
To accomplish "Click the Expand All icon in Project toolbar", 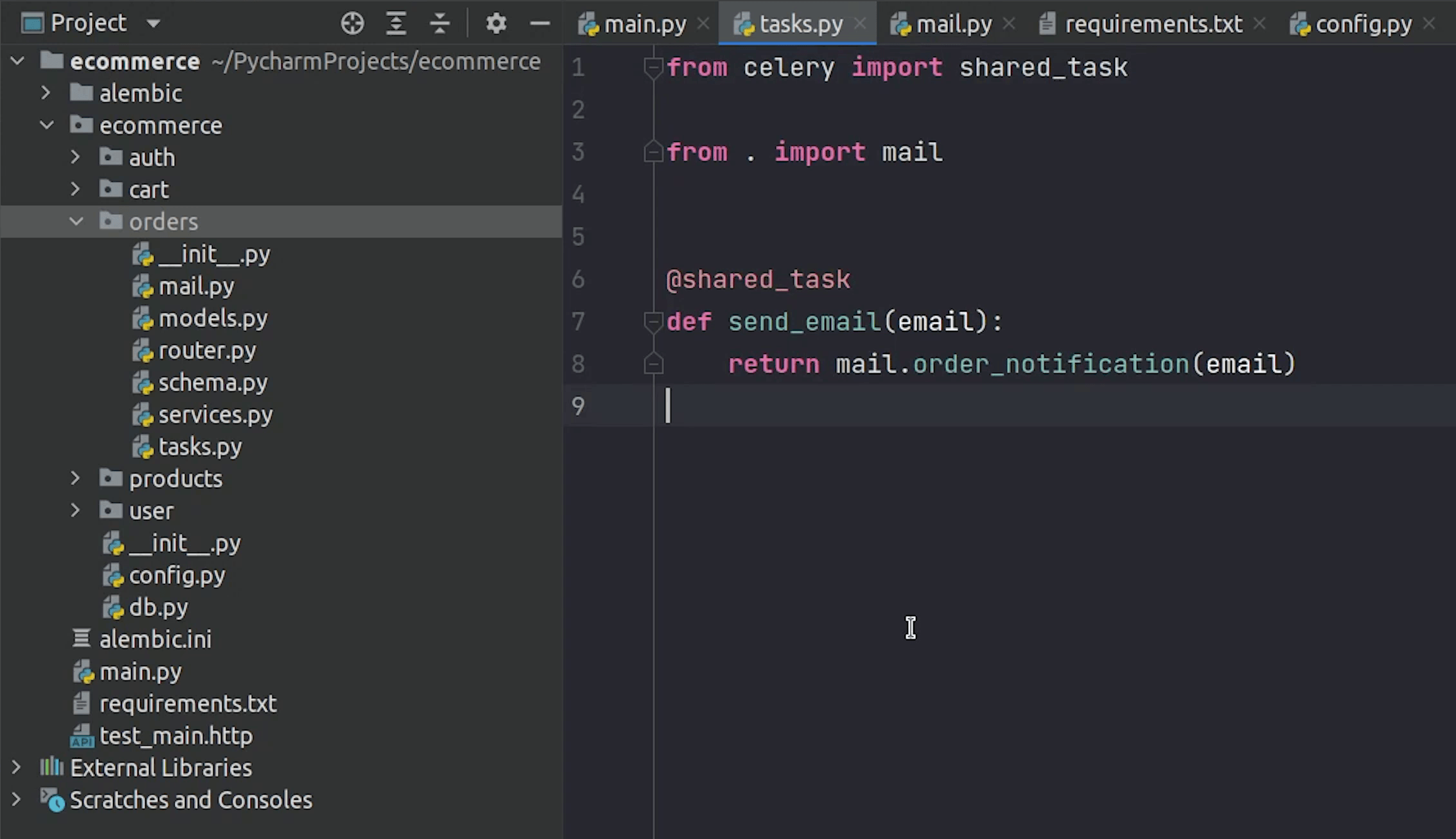I will pos(396,23).
